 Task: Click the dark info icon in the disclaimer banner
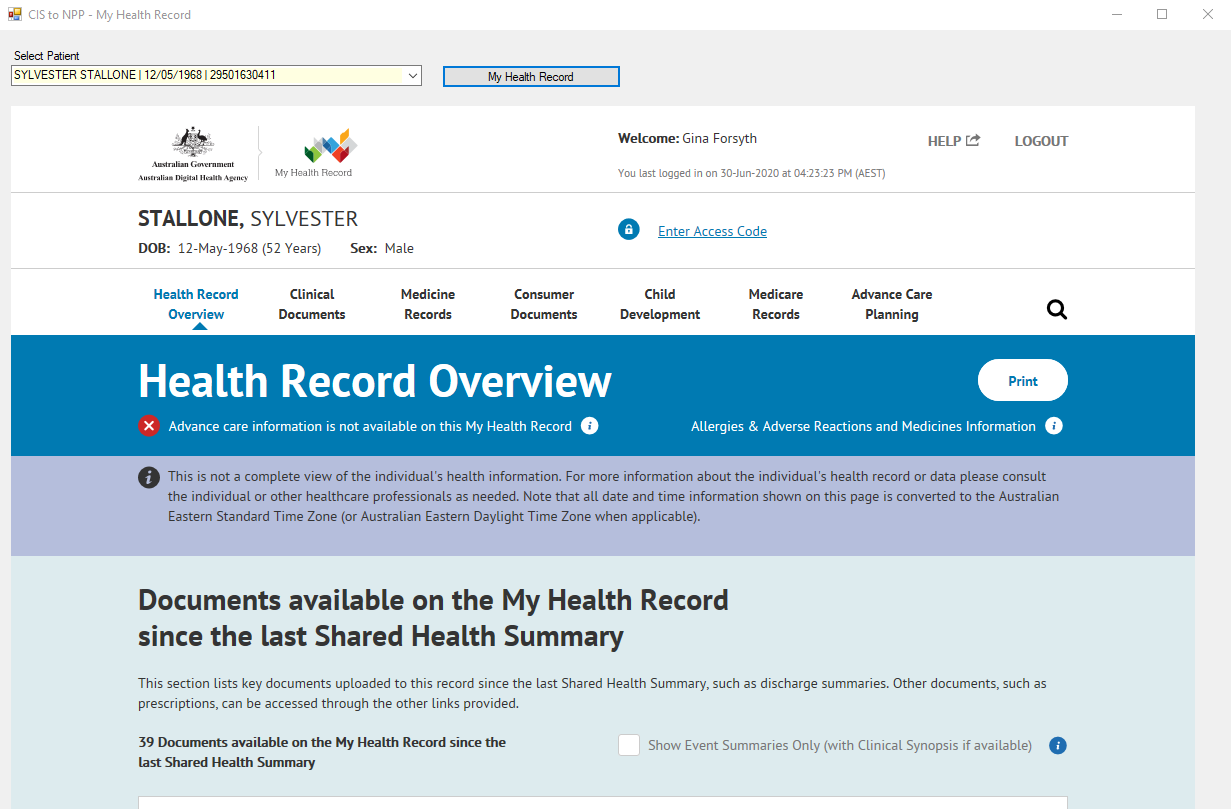[149, 477]
